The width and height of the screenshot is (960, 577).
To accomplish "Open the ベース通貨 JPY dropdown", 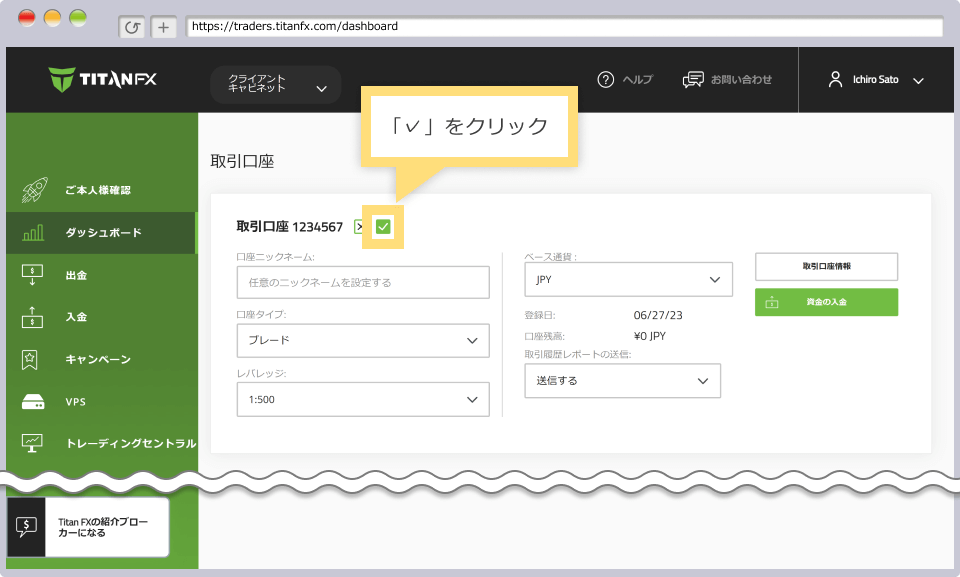I will [629, 279].
